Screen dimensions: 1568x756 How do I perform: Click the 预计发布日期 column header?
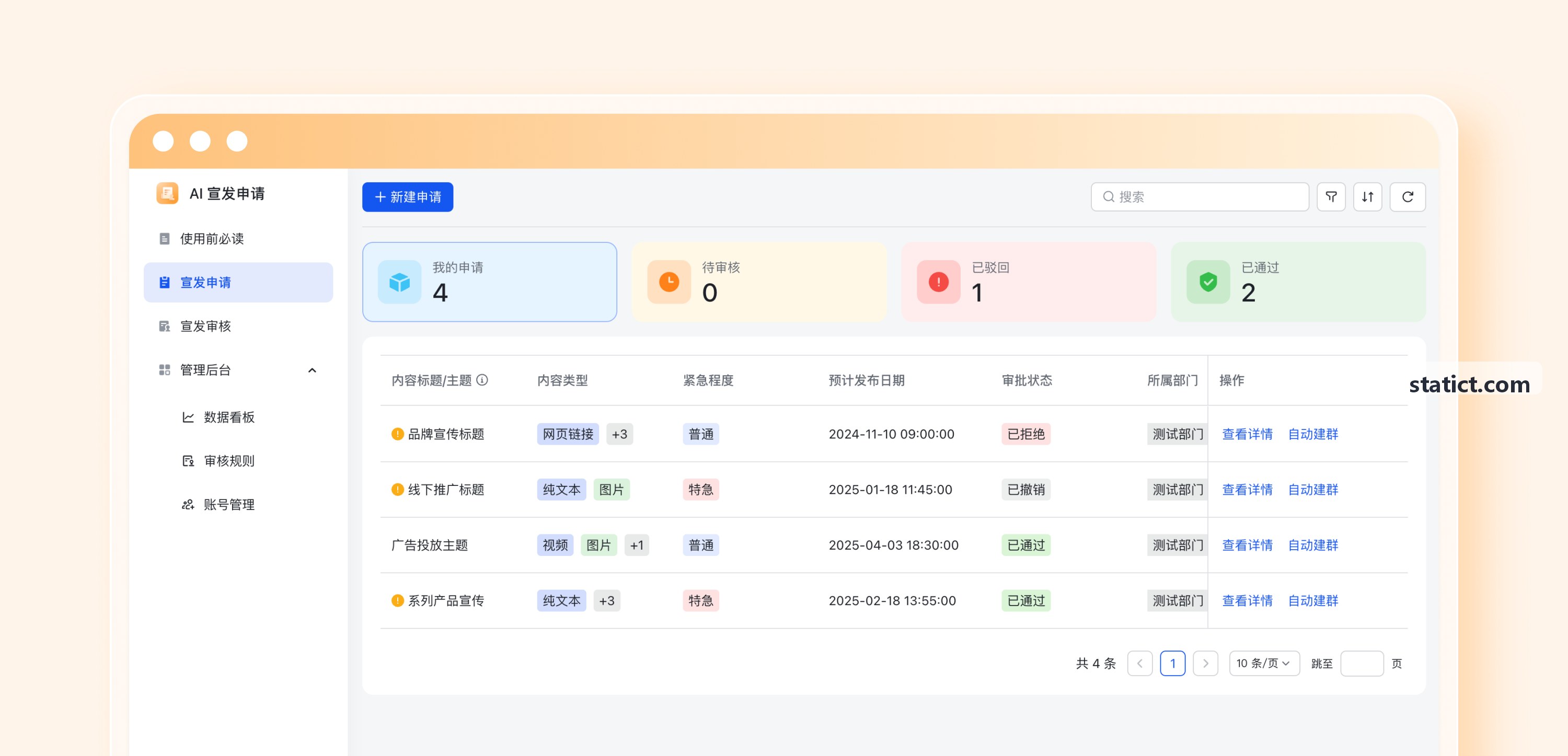pyautogui.click(x=867, y=380)
